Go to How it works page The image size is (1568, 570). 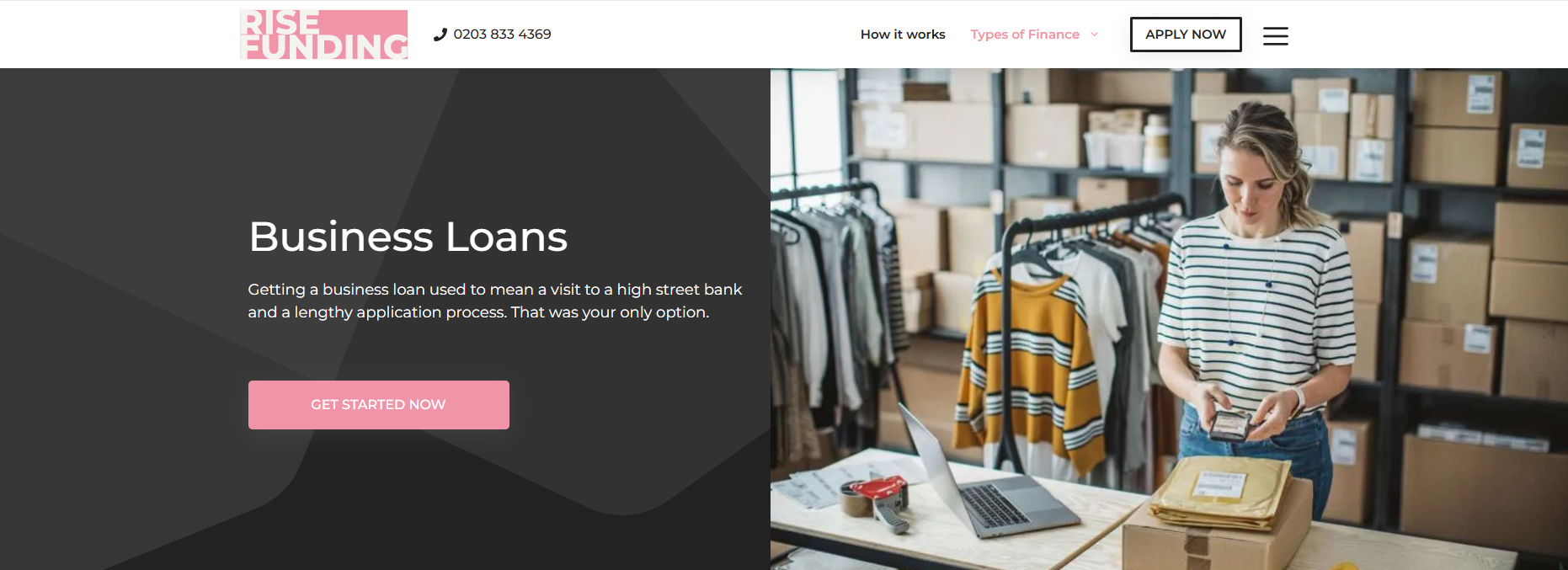coord(903,35)
